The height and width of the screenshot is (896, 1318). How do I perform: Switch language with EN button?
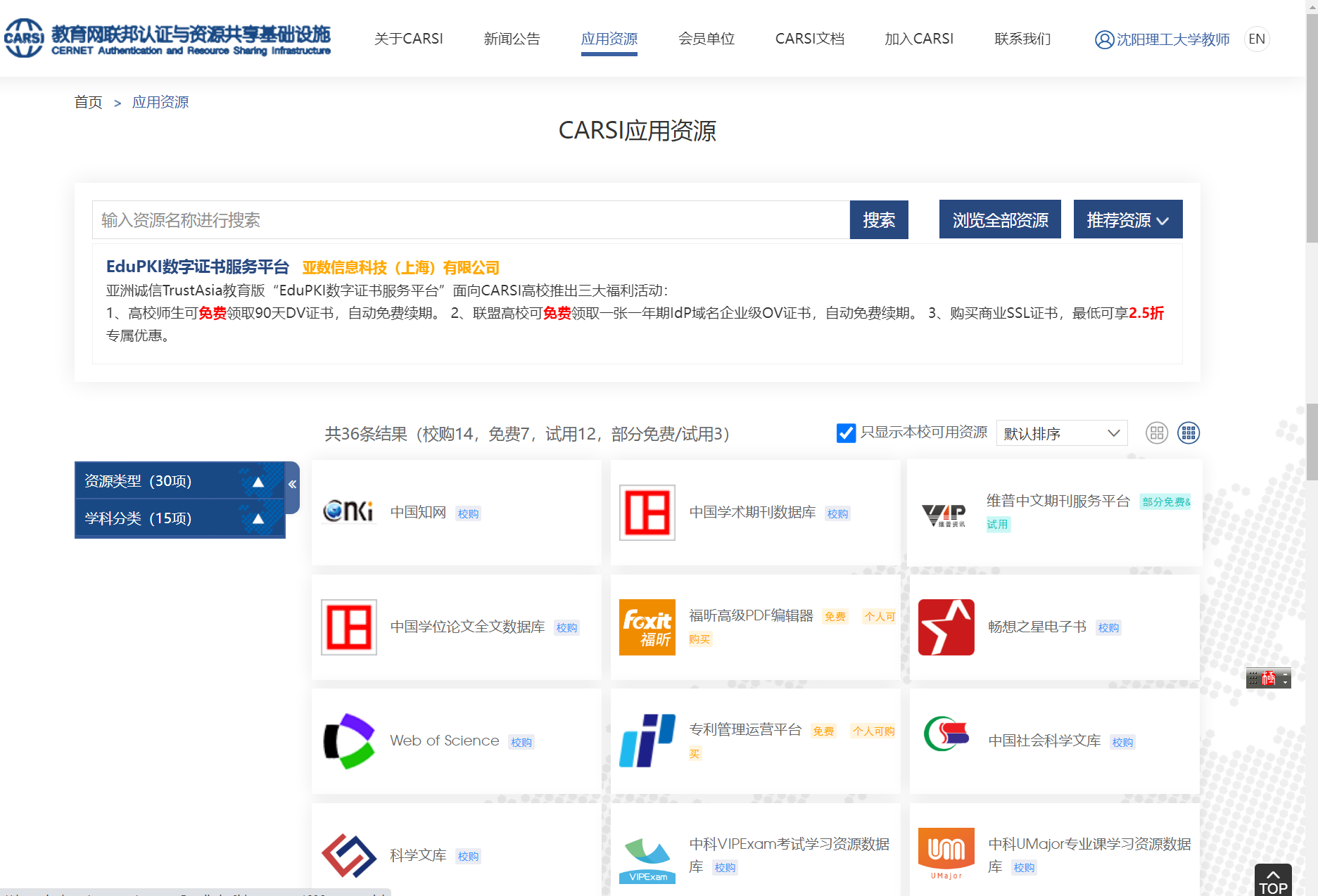tap(1257, 39)
